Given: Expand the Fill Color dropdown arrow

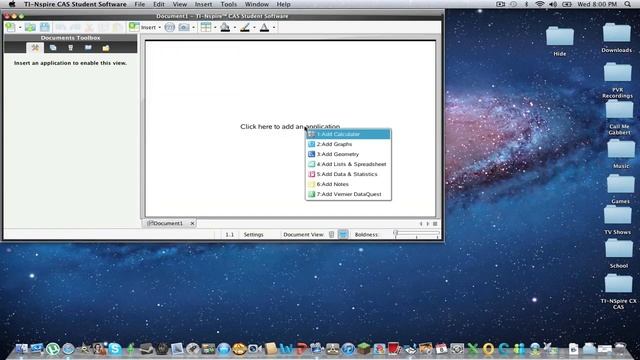Looking at the screenshot, I should (235, 27).
